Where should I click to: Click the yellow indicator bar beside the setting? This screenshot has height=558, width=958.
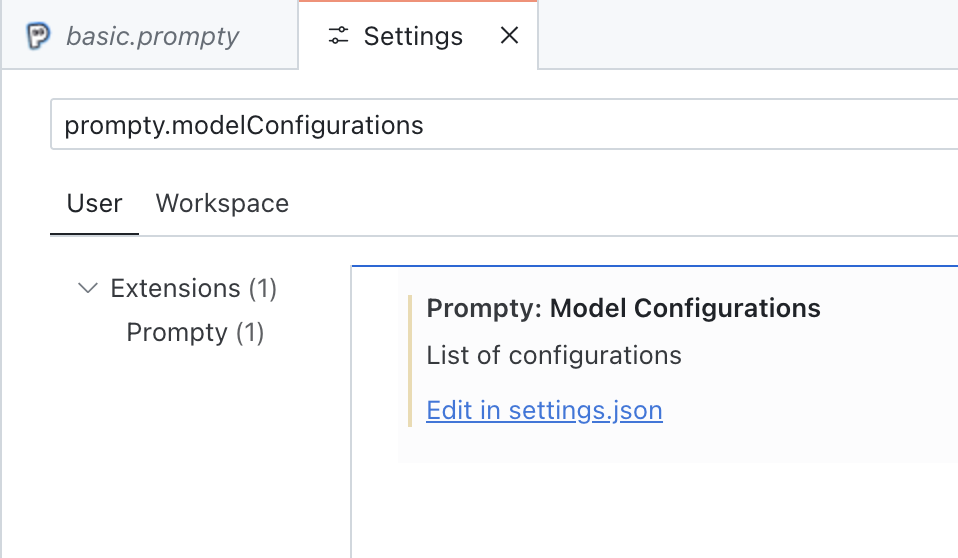pyautogui.click(x=410, y=360)
